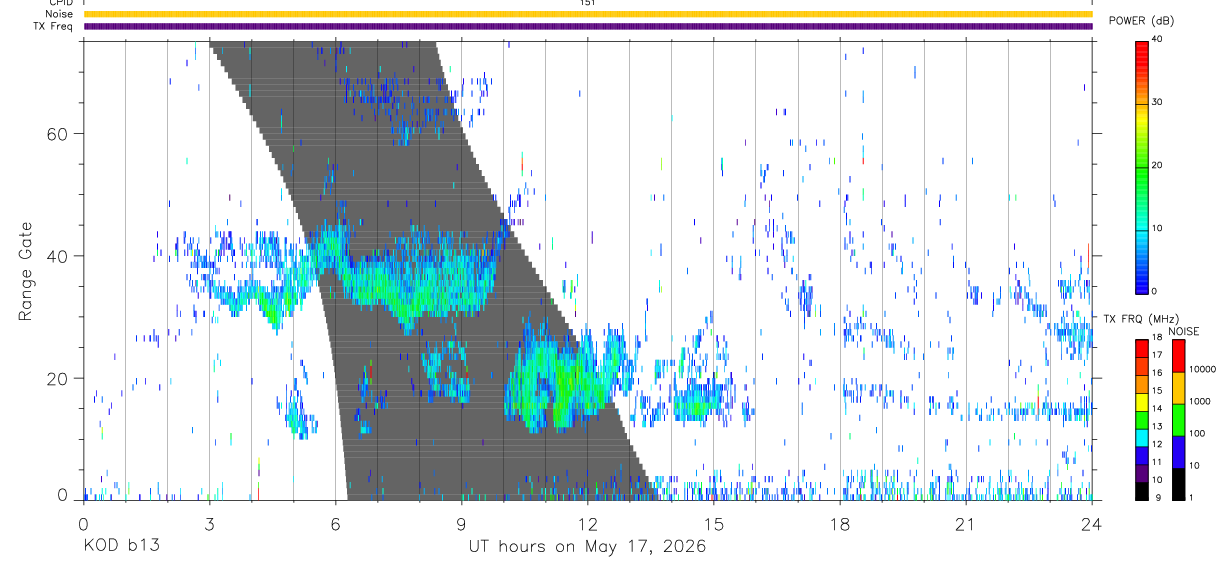This screenshot has width=1228, height=567.
Task: Click the '15' tick on the UT hours axis
Action: click(x=713, y=524)
